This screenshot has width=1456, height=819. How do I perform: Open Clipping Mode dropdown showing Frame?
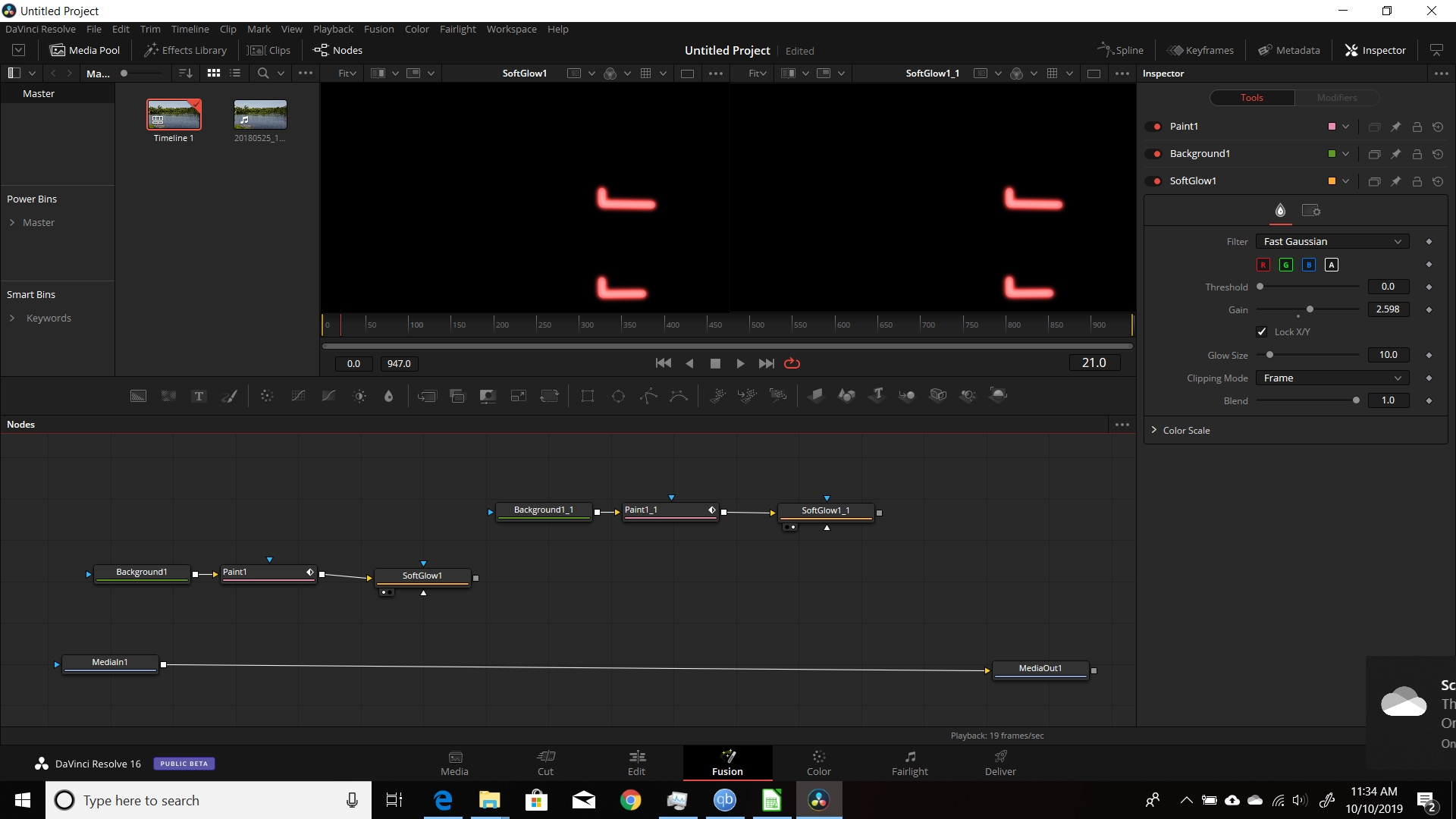(x=1332, y=378)
